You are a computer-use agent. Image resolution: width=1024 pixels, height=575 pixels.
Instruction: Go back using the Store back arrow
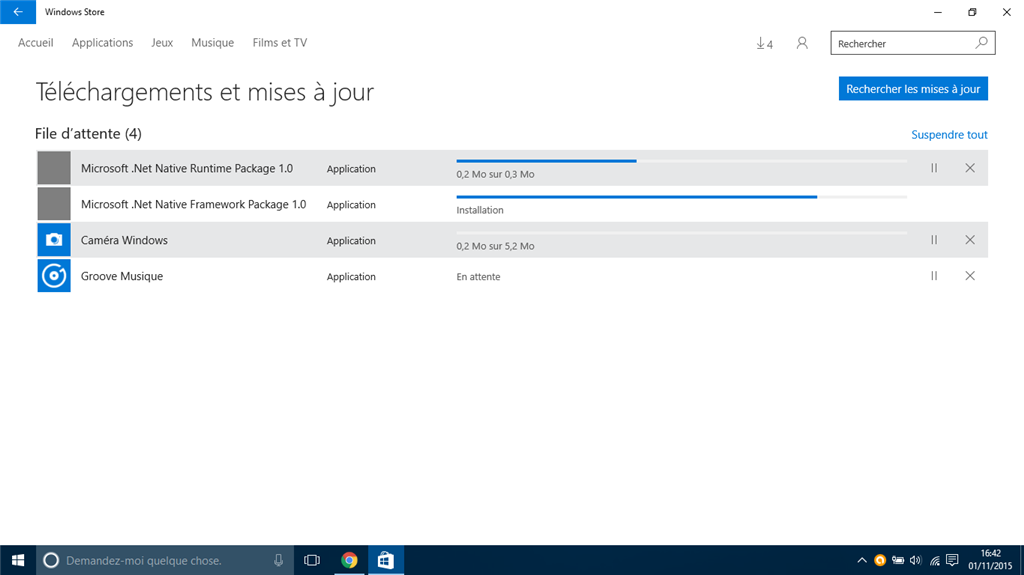tap(18, 12)
